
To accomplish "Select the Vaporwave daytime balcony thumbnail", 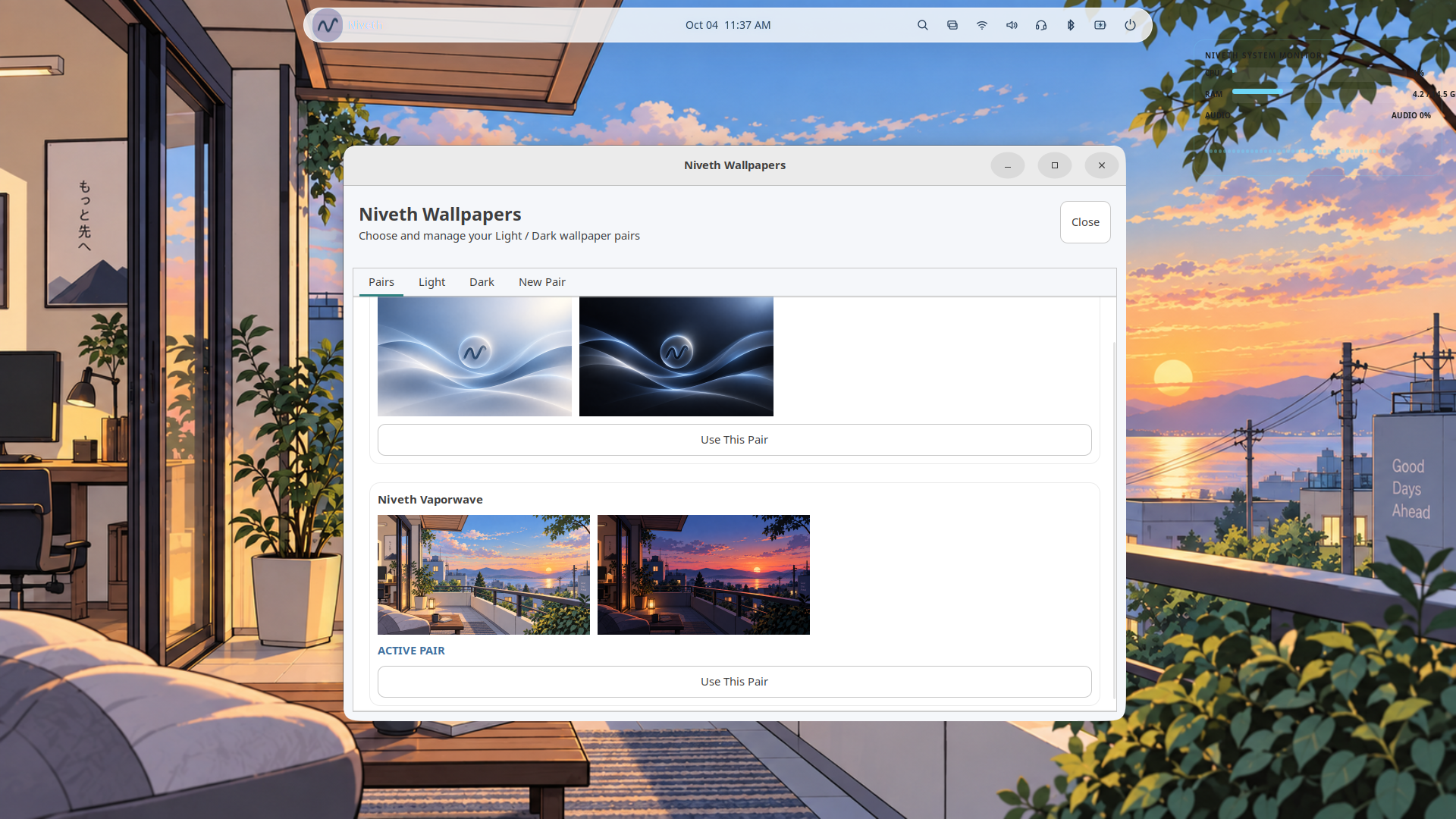I will click(x=484, y=575).
